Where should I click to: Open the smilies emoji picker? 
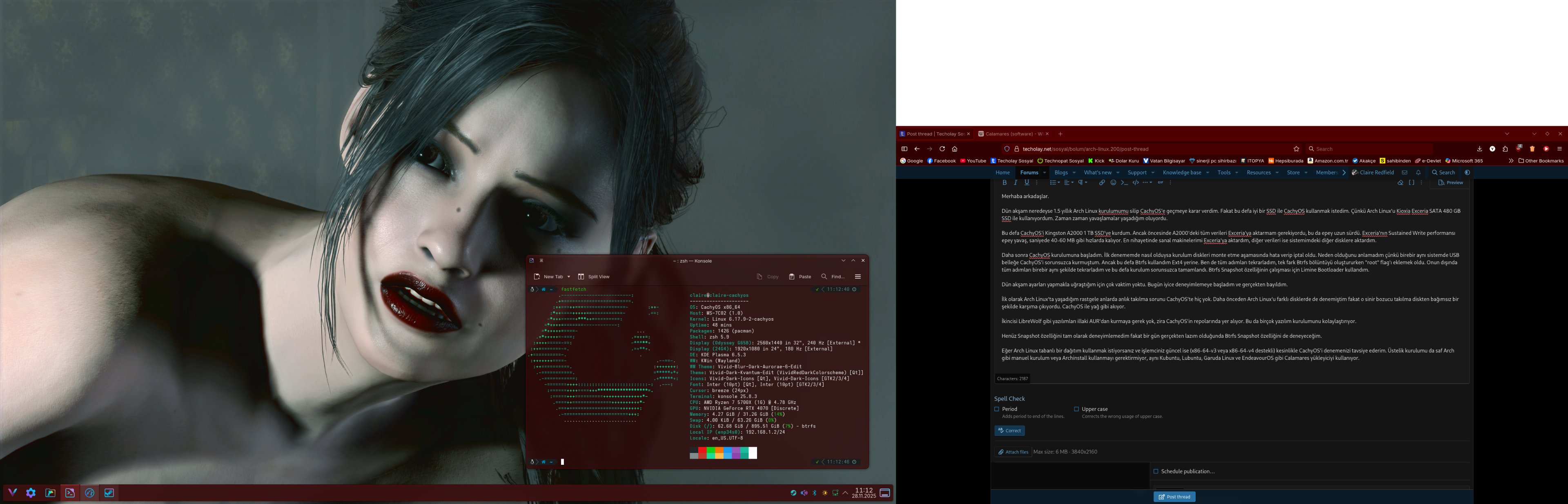pos(1113,183)
